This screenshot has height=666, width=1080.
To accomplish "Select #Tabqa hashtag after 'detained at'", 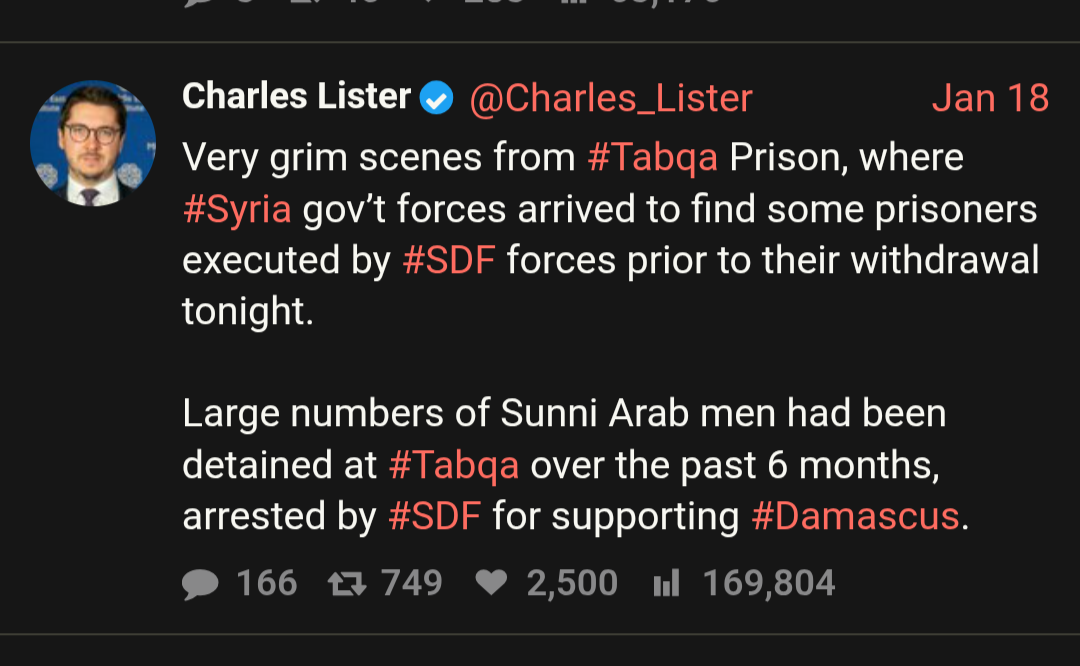I will [453, 465].
